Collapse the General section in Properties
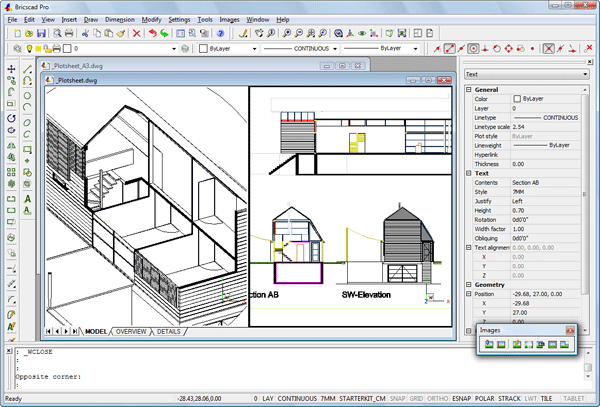The height and width of the screenshot is (407, 600). [469, 90]
